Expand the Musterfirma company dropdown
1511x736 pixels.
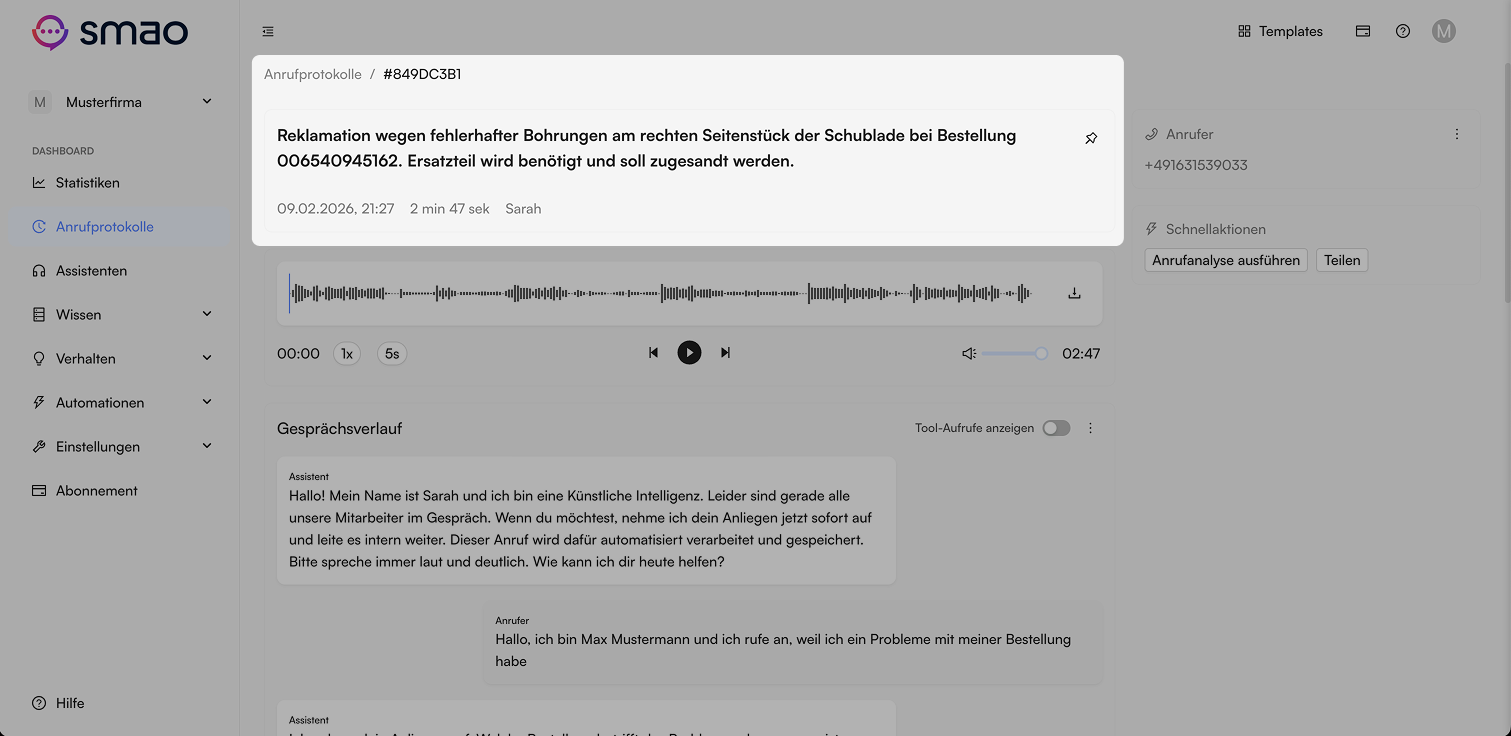(x=122, y=102)
